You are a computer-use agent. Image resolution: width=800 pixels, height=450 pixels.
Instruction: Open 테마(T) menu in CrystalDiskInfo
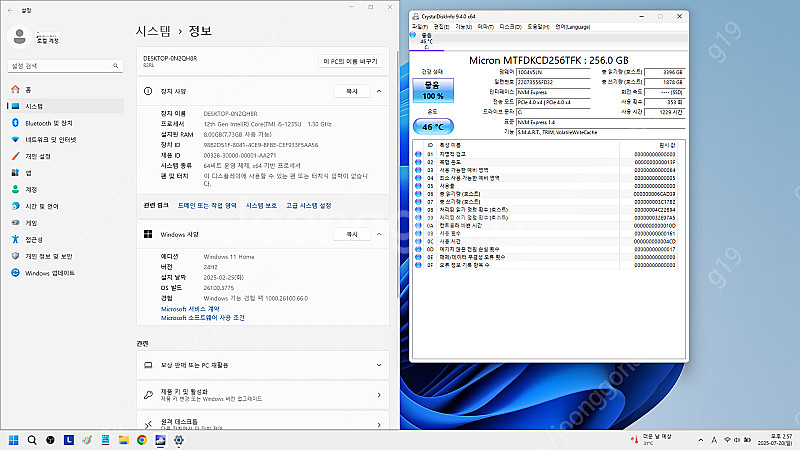click(x=485, y=27)
